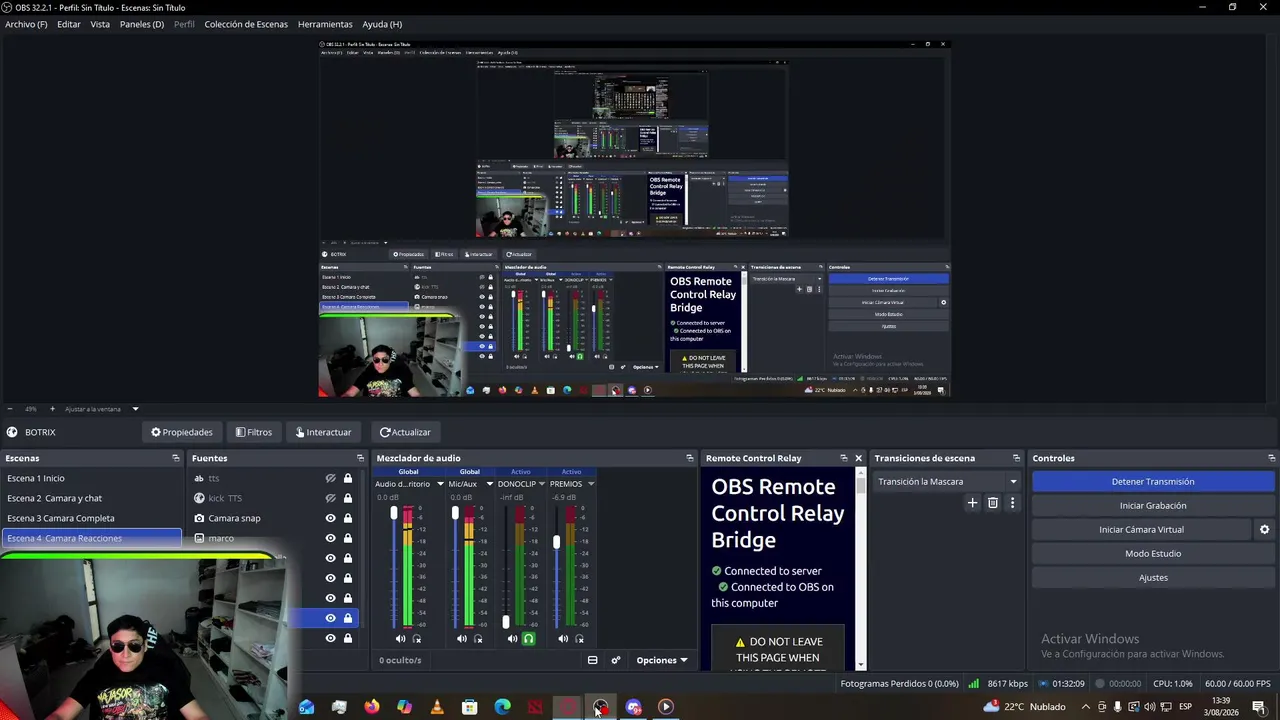Select scene Escena 4 Camara Reacciones
This screenshot has width=1280, height=720.
click(x=92, y=538)
